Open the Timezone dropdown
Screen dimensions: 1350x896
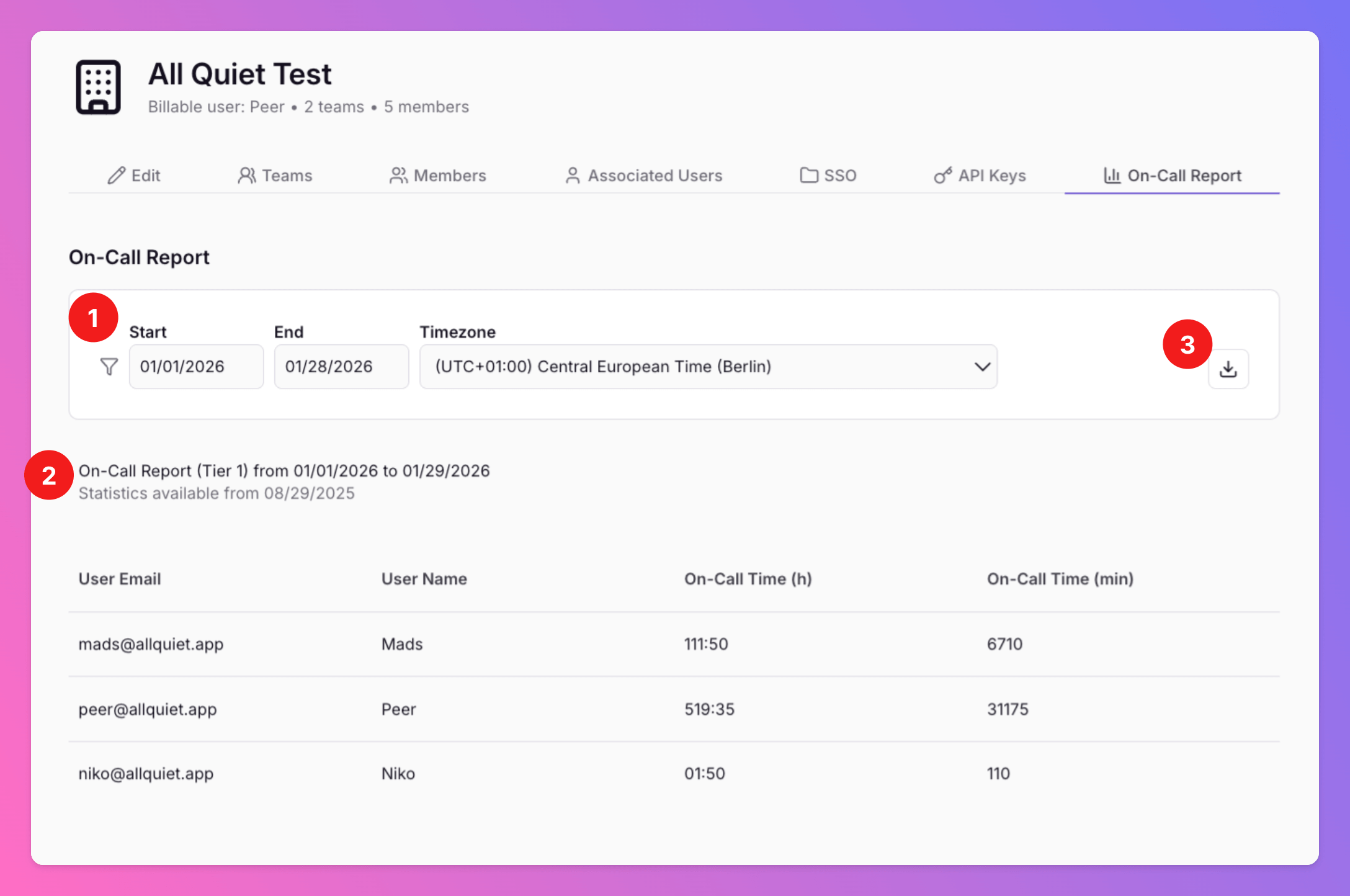[x=707, y=367]
